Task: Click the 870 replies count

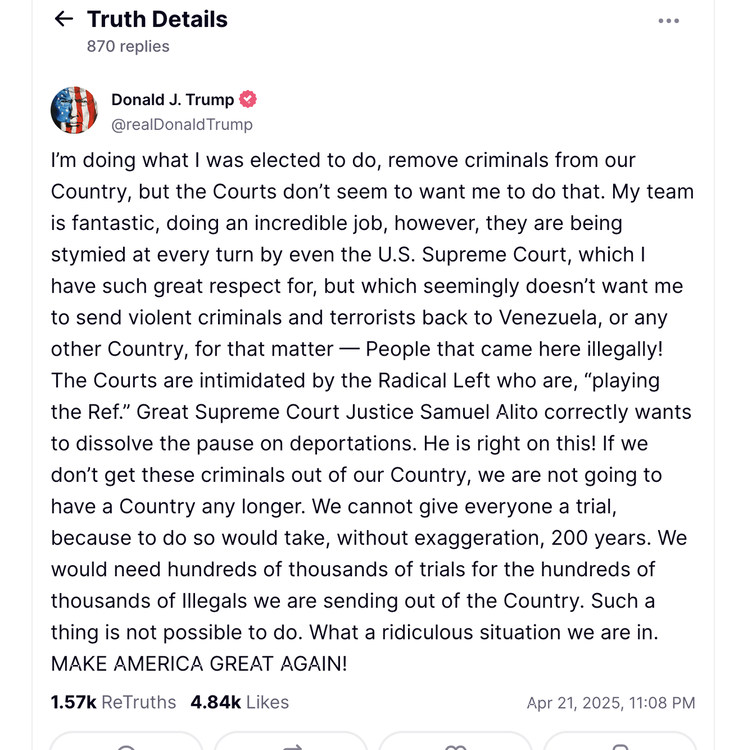Action: click(128, 46)
